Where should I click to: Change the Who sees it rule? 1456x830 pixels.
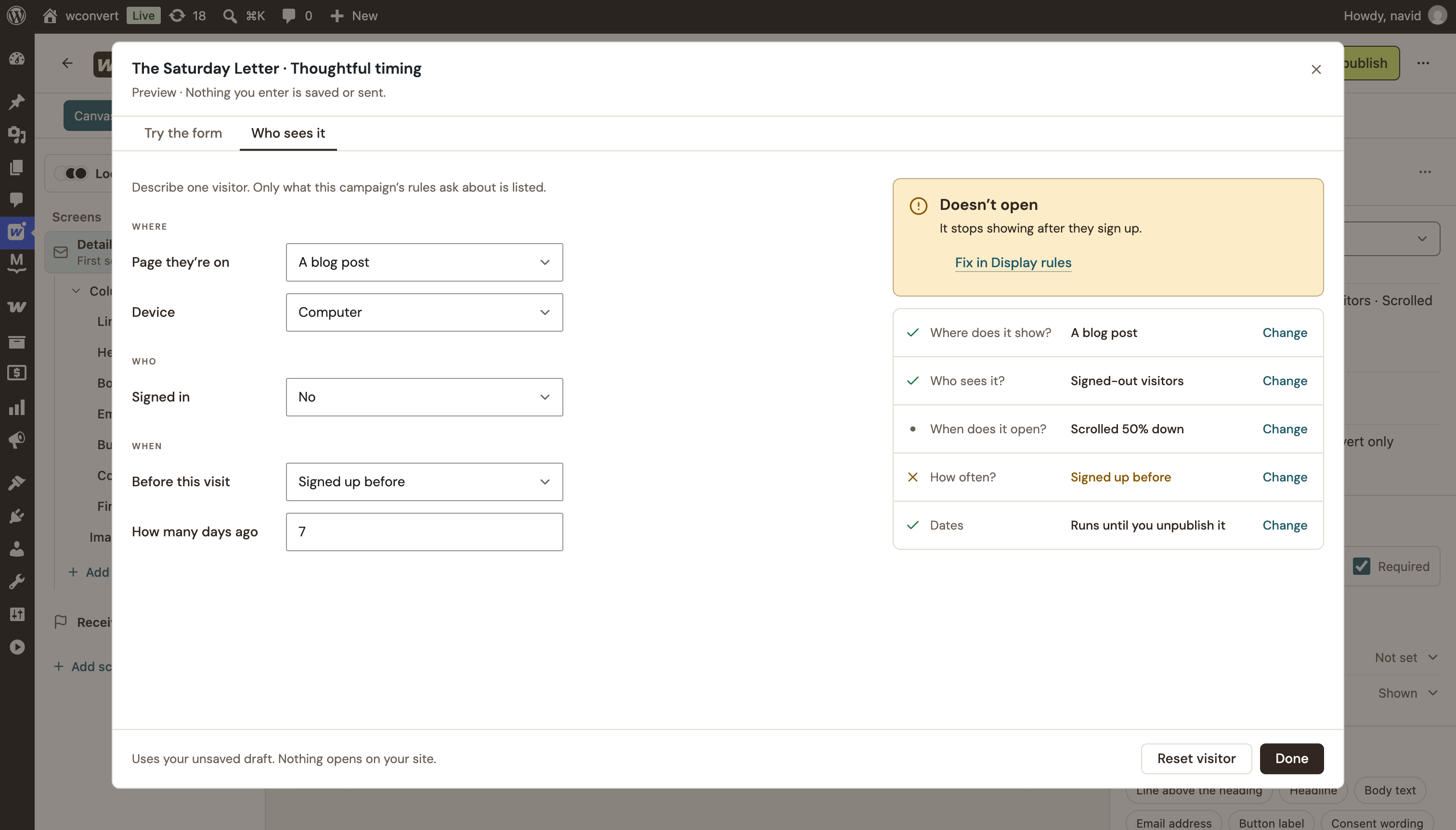pyautogui.click(x=1285, y=381)
